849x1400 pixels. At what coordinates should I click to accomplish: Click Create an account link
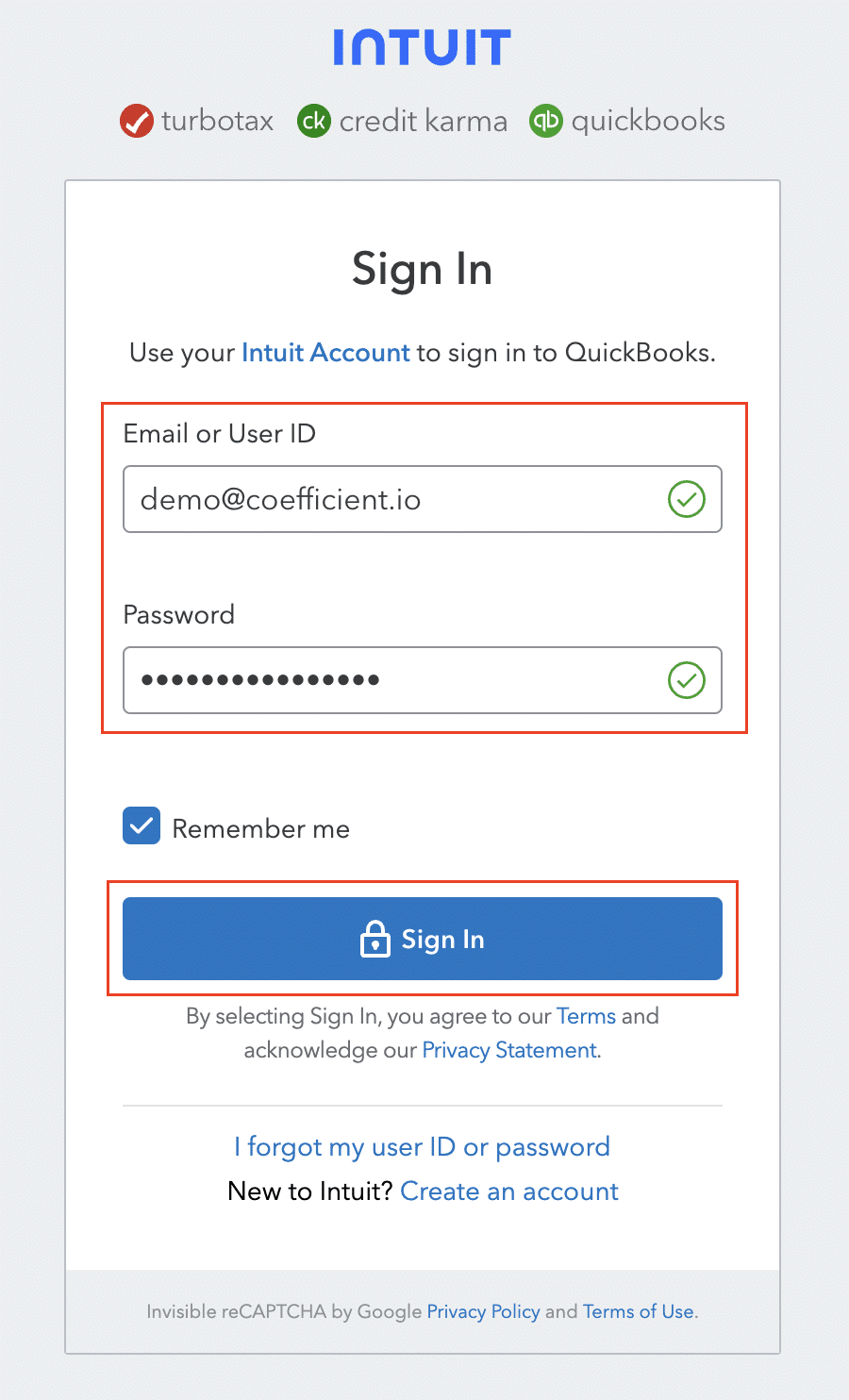tap(509, 1192)
